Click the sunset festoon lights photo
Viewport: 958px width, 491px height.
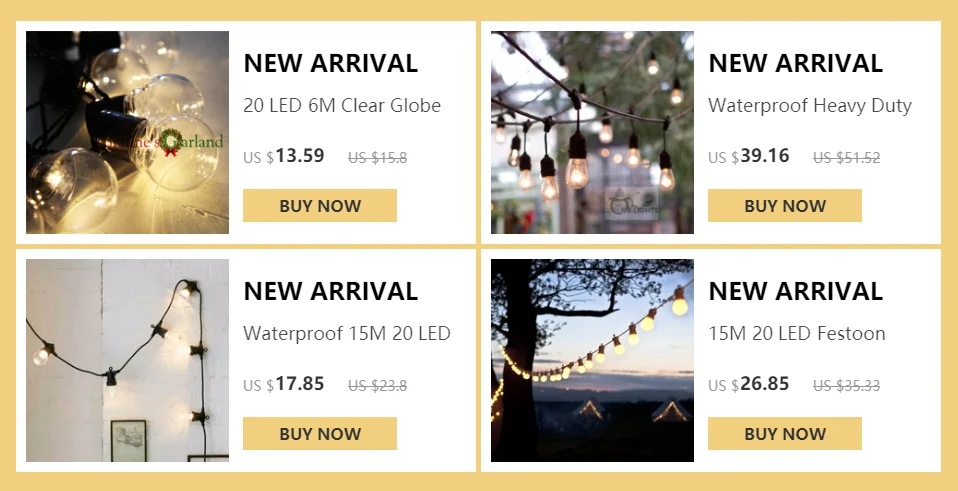[x=592, y=360]
